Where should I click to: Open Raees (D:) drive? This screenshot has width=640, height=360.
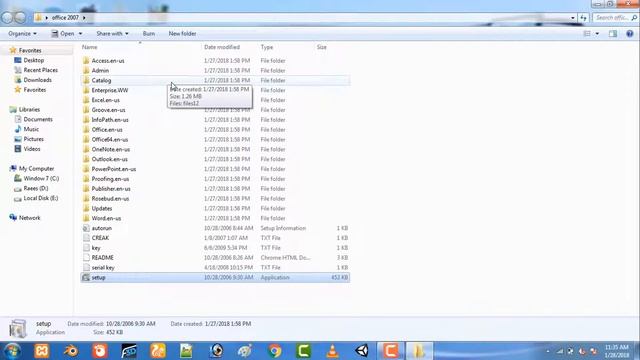pyautogui.click(x=36, y=188)
